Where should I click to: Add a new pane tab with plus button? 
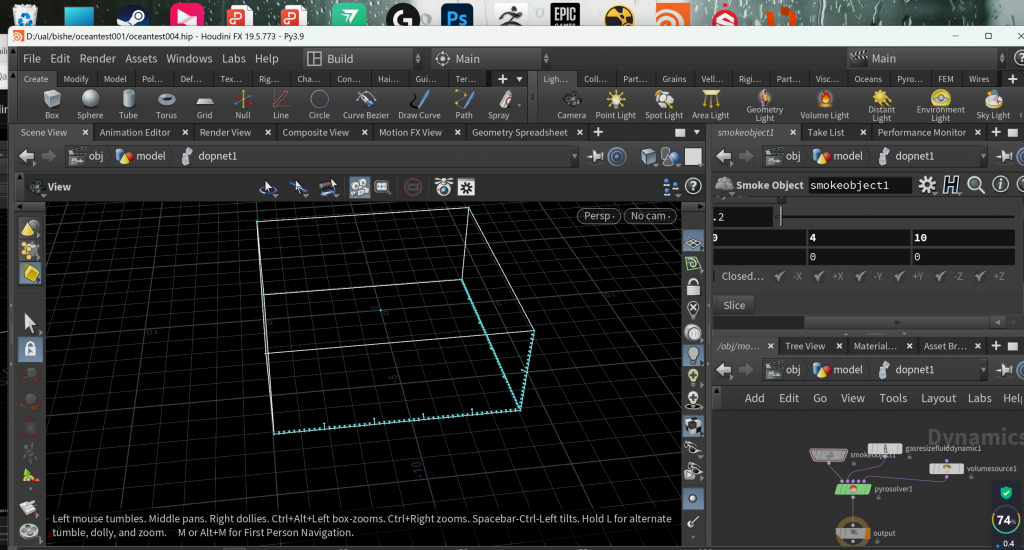click(x=598, y=133)
